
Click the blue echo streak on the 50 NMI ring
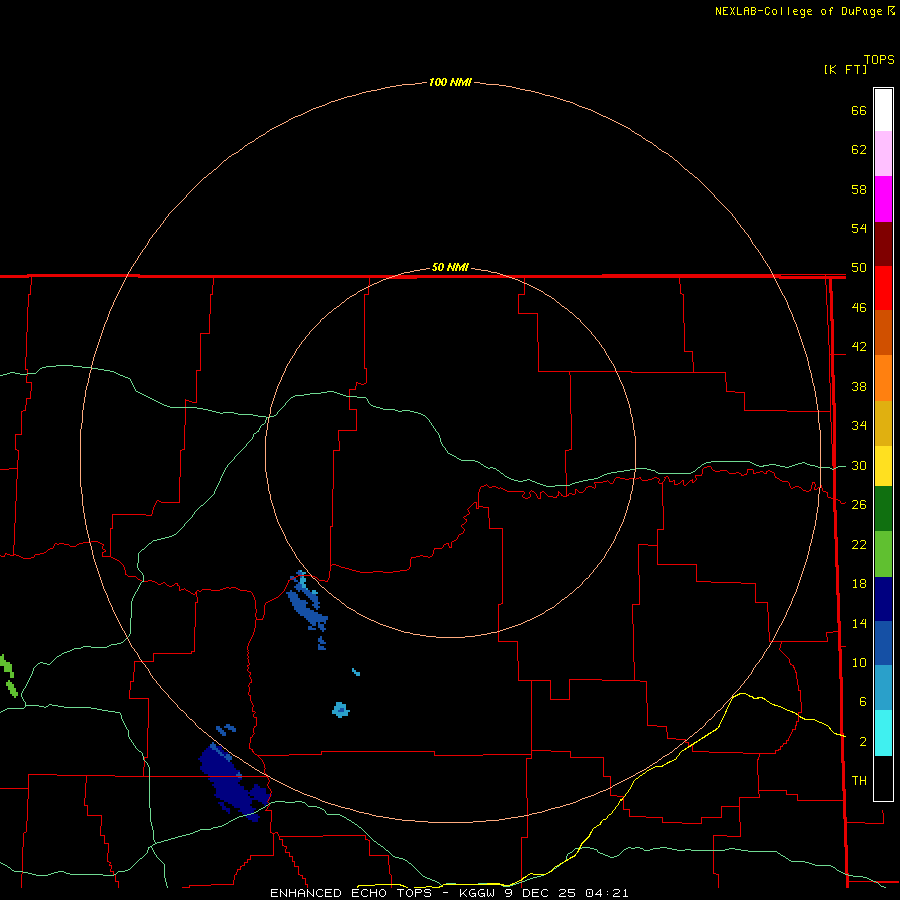click(x=308, y=610)
